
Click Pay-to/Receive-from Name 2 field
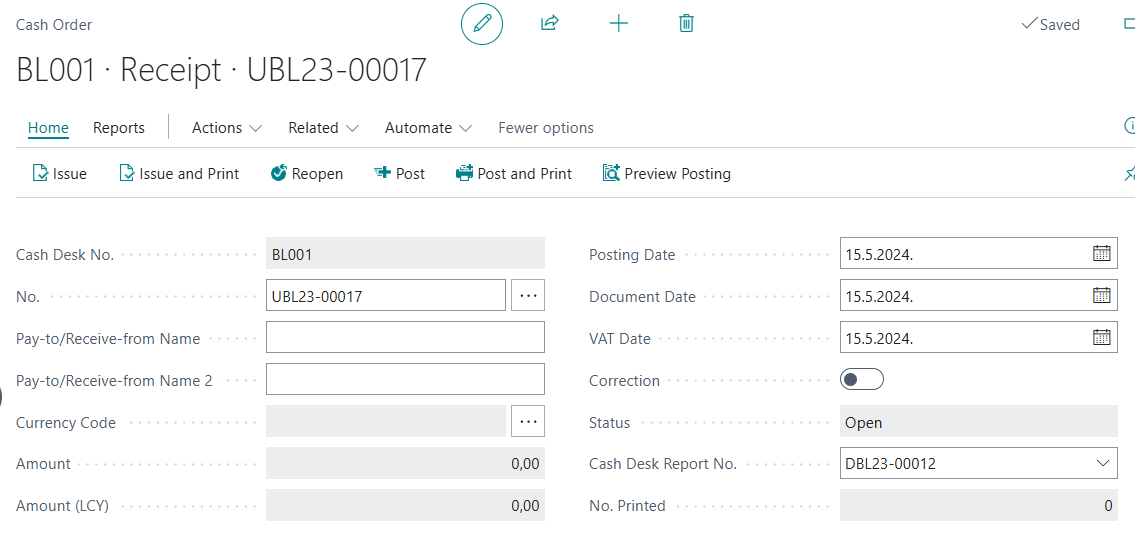405,379
